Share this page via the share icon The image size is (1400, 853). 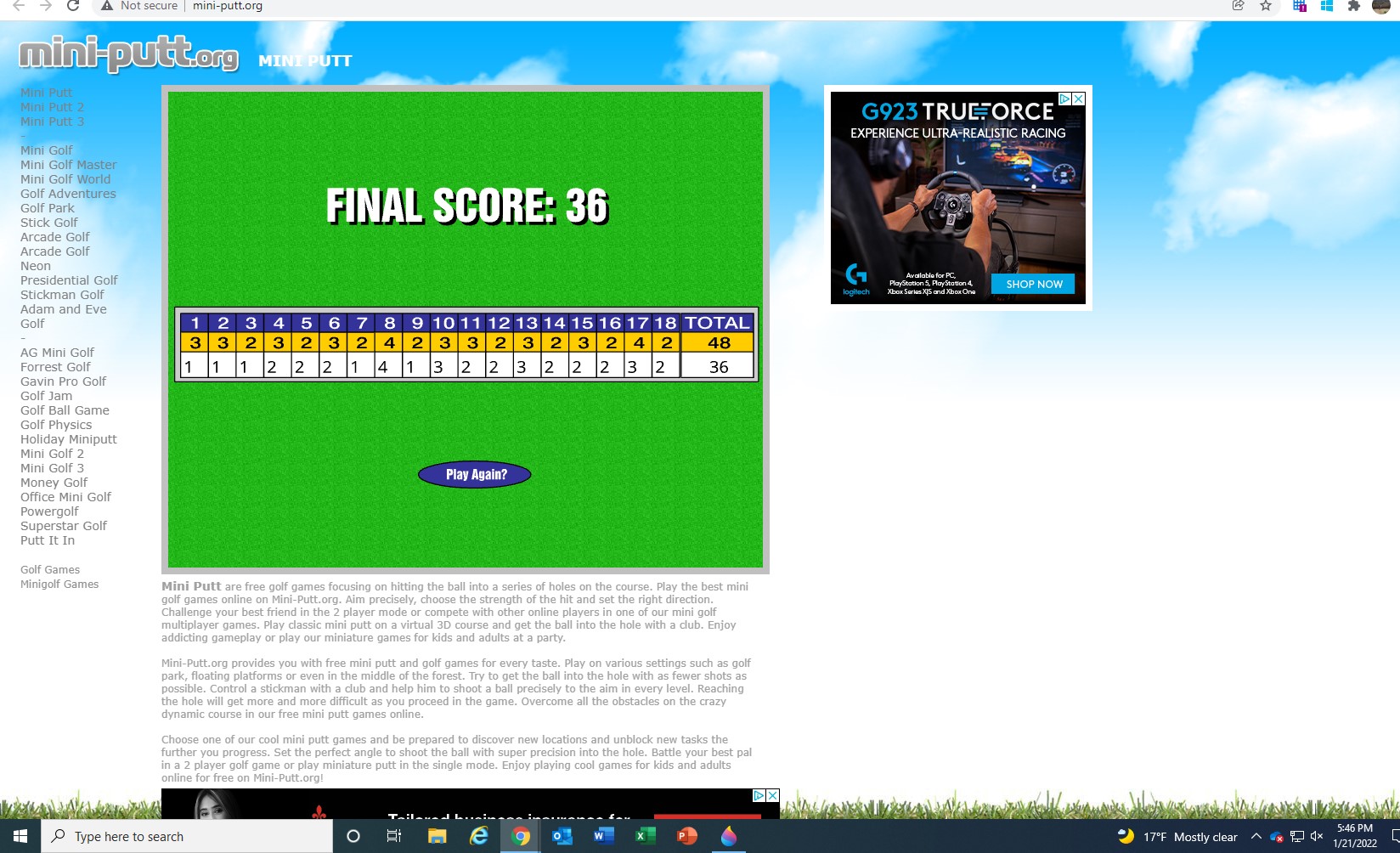(1239, 6)
